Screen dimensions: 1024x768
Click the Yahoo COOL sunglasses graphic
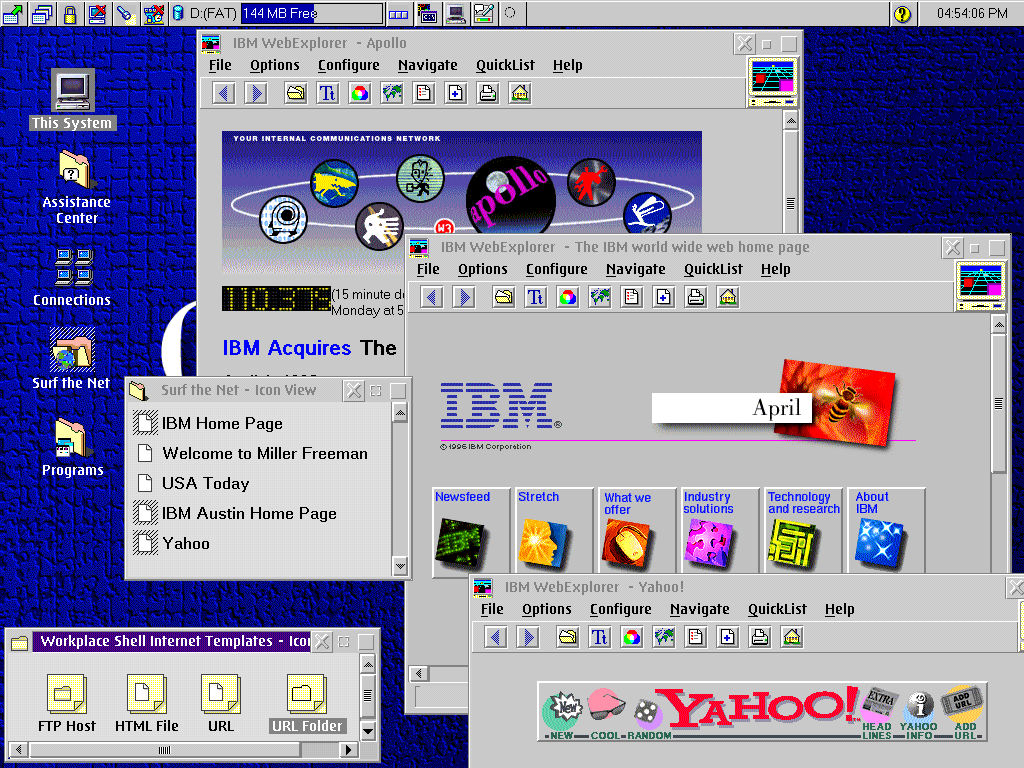[606, 713]
